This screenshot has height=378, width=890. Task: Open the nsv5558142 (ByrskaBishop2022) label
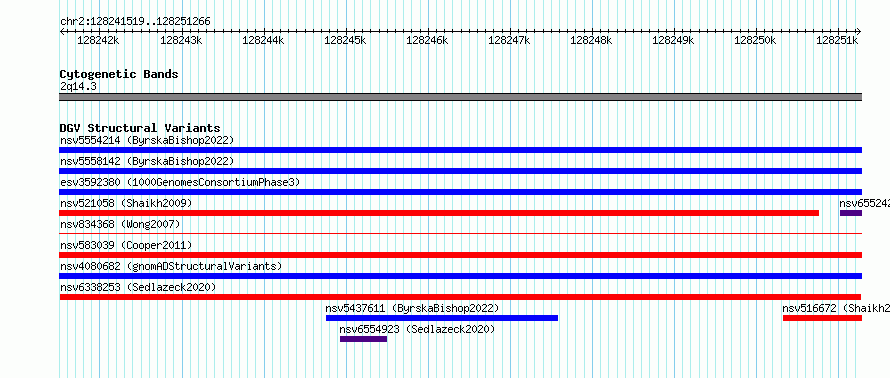[147, 161]
